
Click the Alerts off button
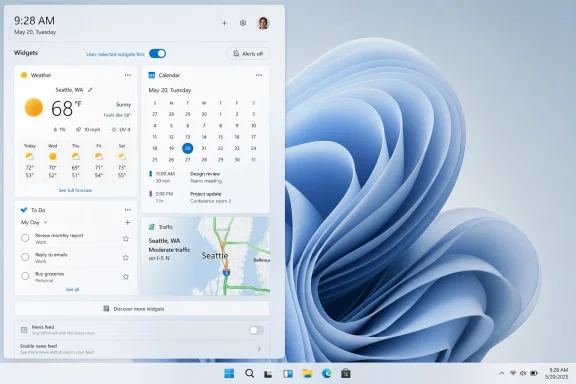248,54
